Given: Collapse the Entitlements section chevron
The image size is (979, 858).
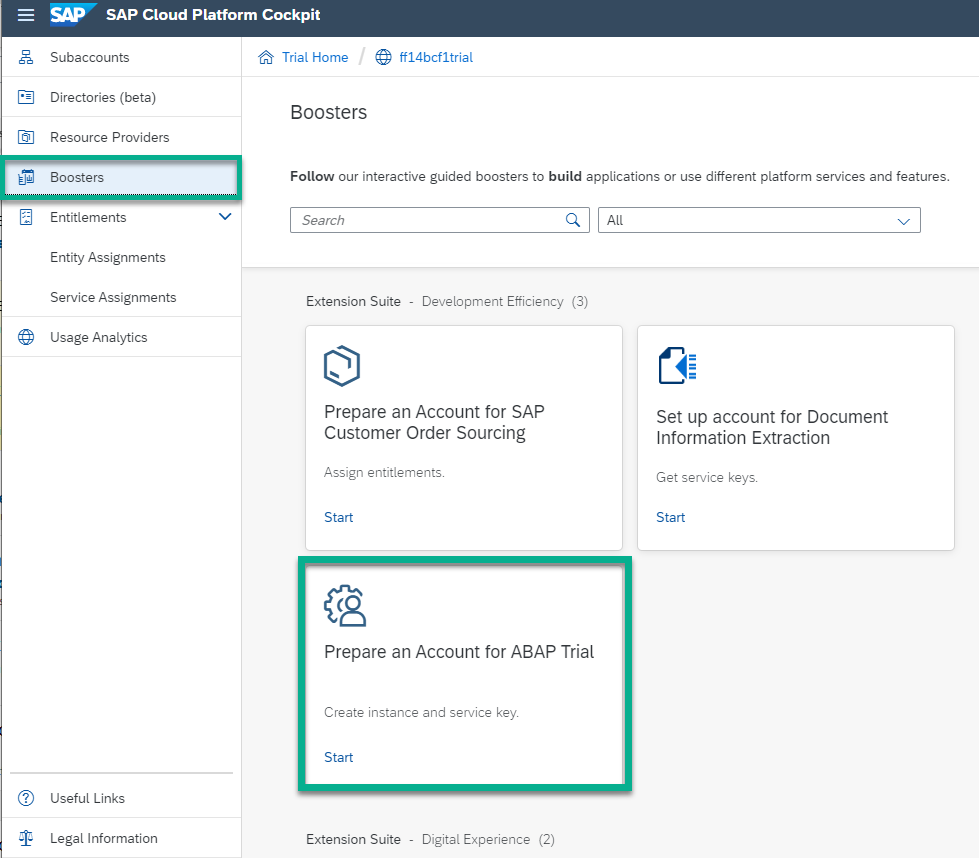Looking at the screenshot, I should 225,217.
